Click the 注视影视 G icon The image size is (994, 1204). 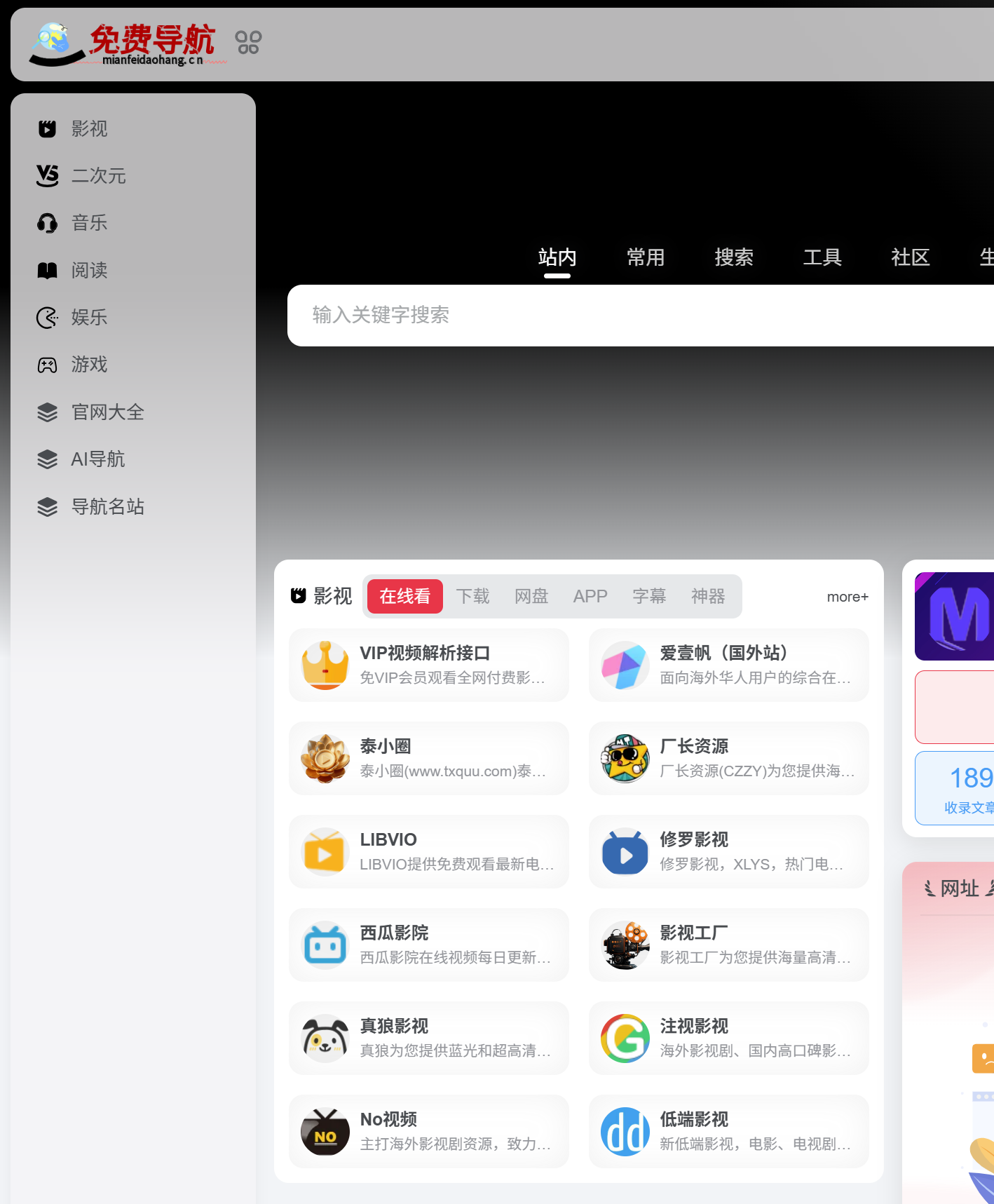point(625,1039)
